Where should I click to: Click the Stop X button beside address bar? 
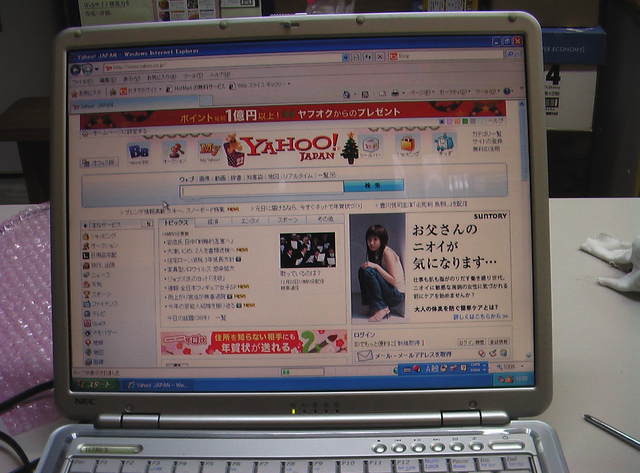pyautogui.click(x=380, y=57)
